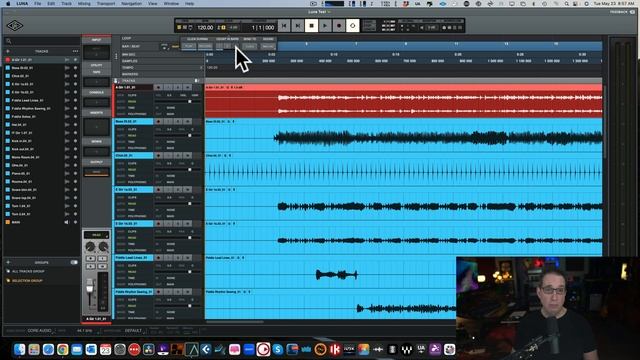Open POLYPHONIC dropdown on A Gtr 1.01_01 track
Image resolution: width=640 pixels, height=360 pixels.
pos(137,114)
